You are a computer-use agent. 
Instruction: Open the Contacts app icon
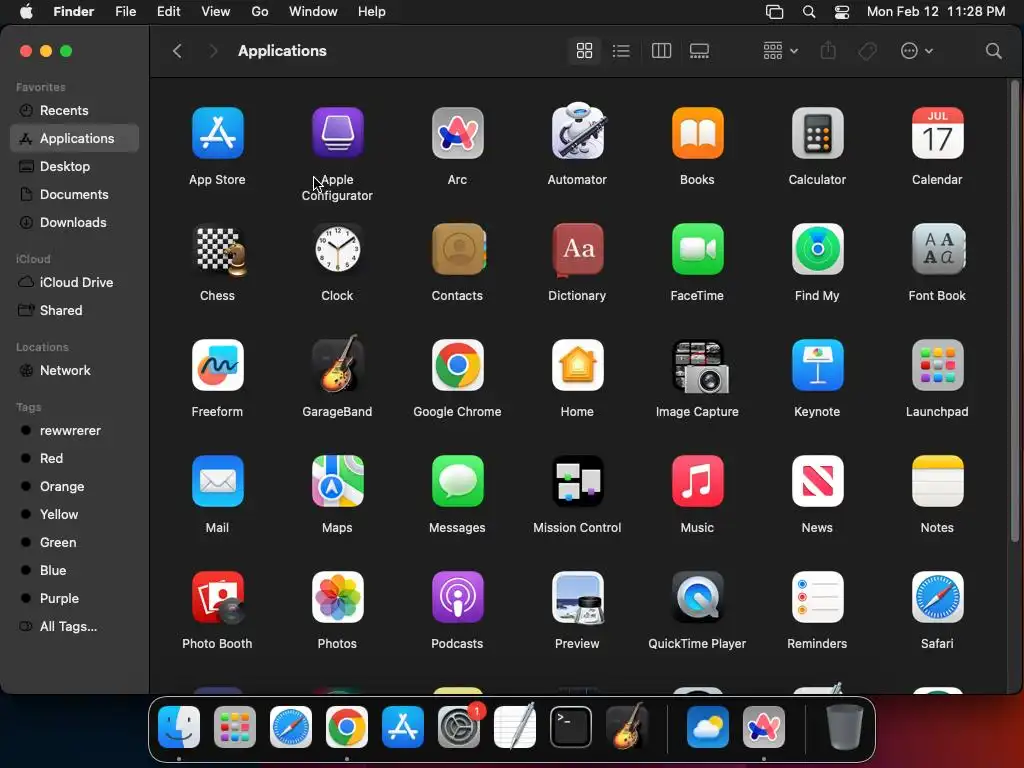point(459,249)
